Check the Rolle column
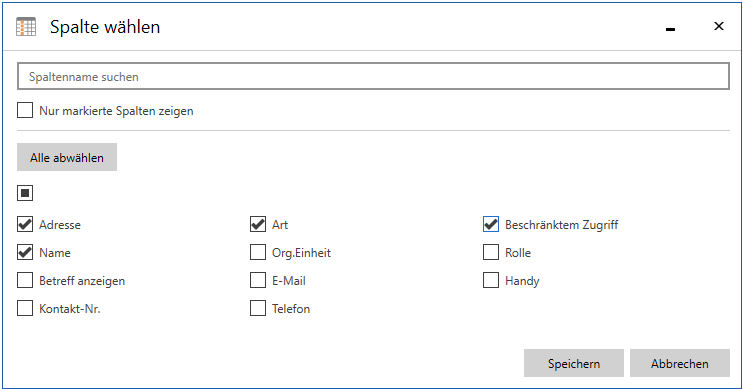 click(x=491, y=252)
